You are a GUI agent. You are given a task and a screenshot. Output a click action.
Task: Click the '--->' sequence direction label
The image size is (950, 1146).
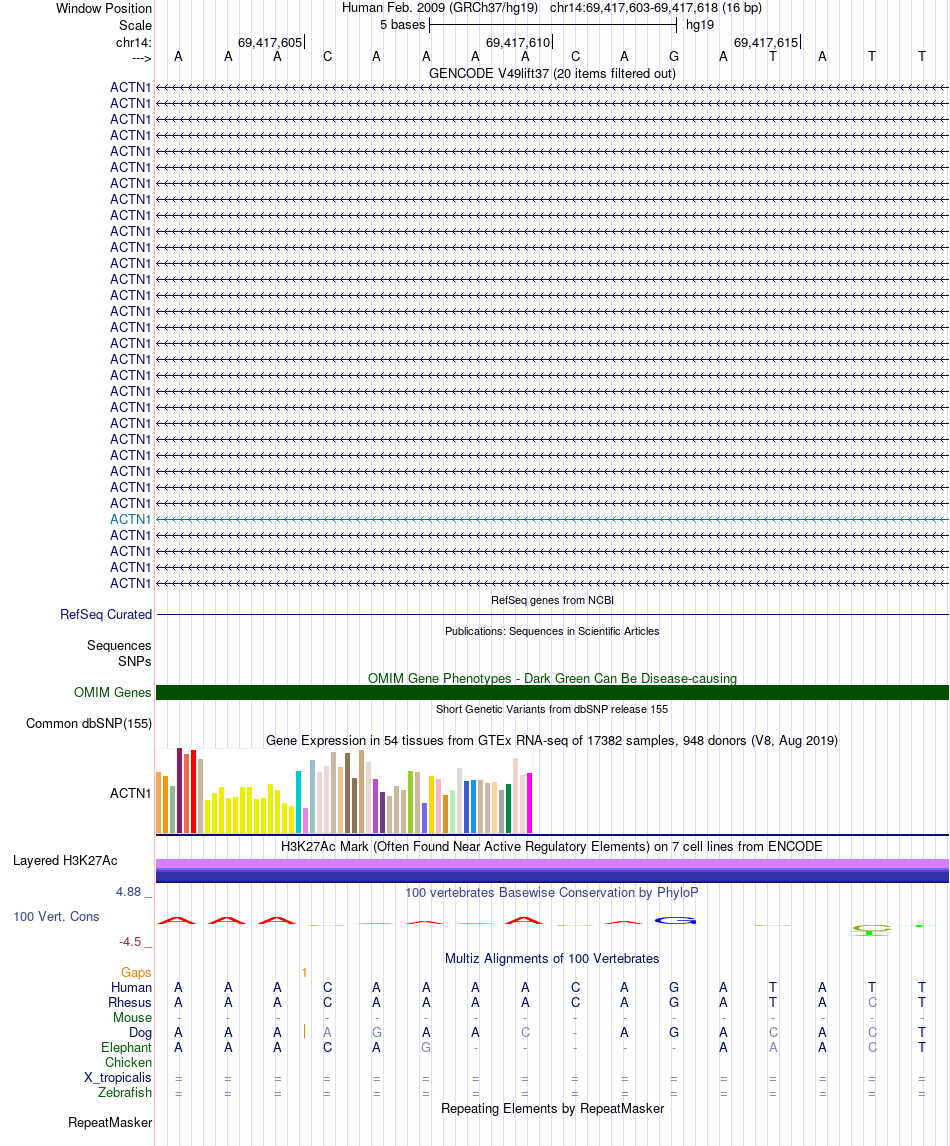coord(141,58)
